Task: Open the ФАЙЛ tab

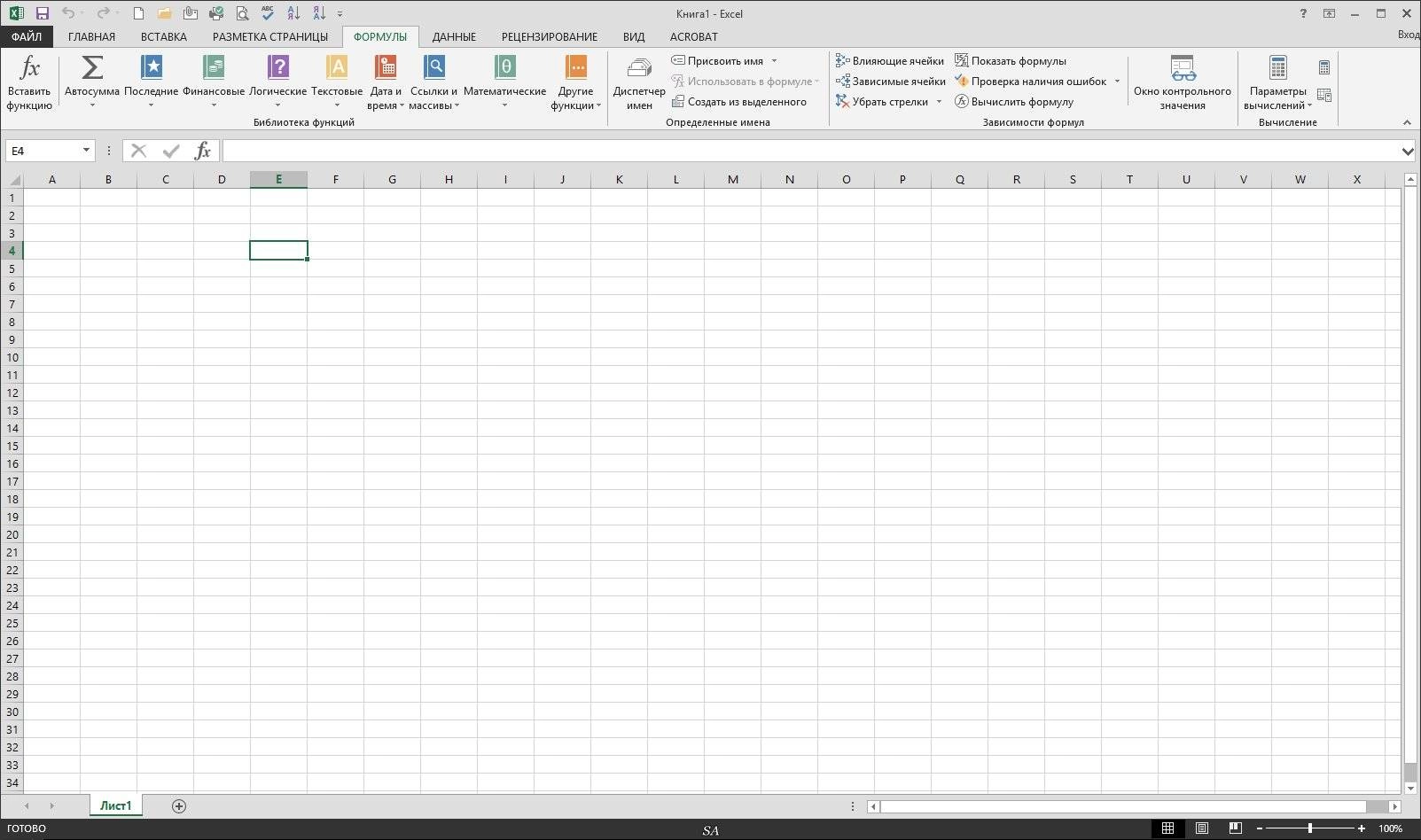Action: click(x=27, y=37)
